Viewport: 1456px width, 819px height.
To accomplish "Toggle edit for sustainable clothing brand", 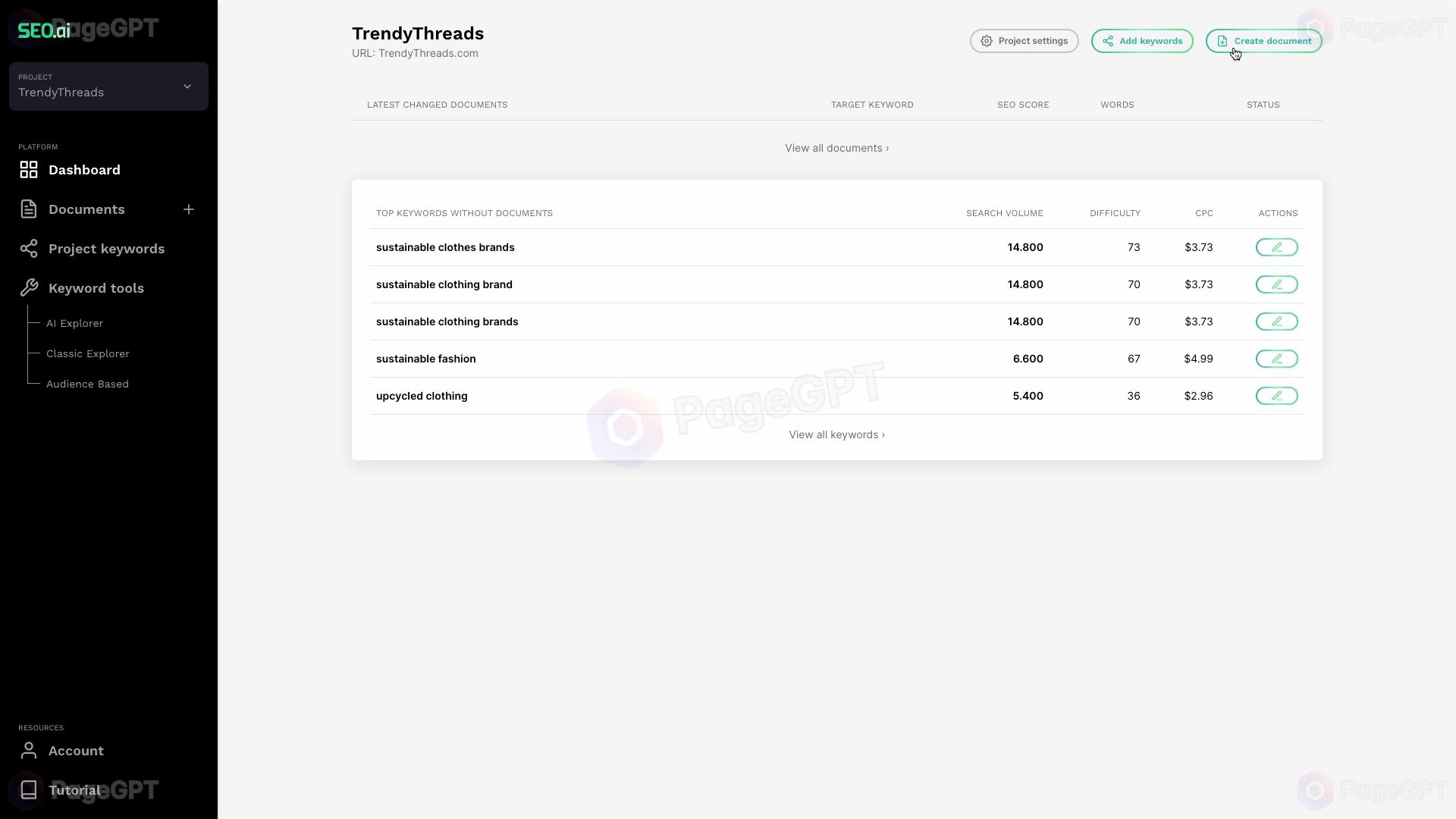I will point(1278,284).
